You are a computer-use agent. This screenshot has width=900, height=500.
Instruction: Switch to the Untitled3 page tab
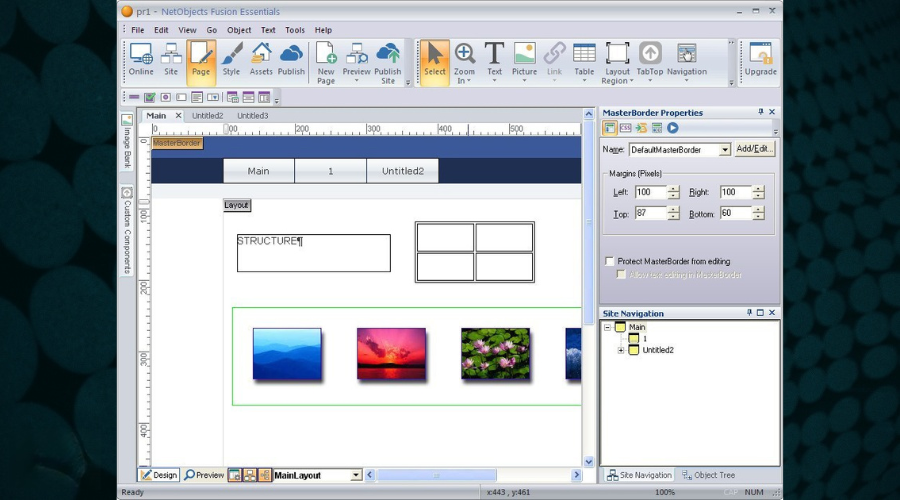click(x=252, y=116)
